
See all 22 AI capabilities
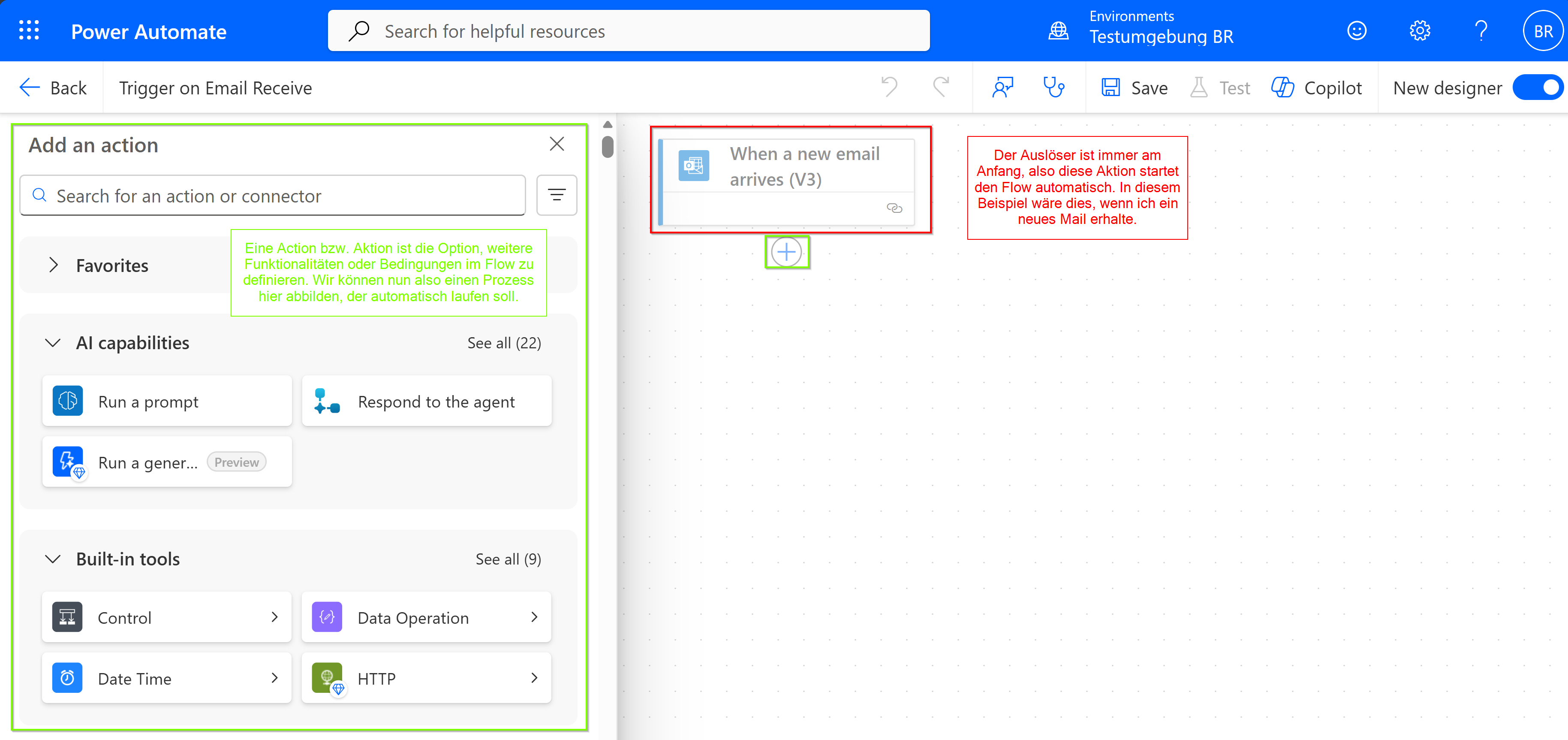(504, 343)
